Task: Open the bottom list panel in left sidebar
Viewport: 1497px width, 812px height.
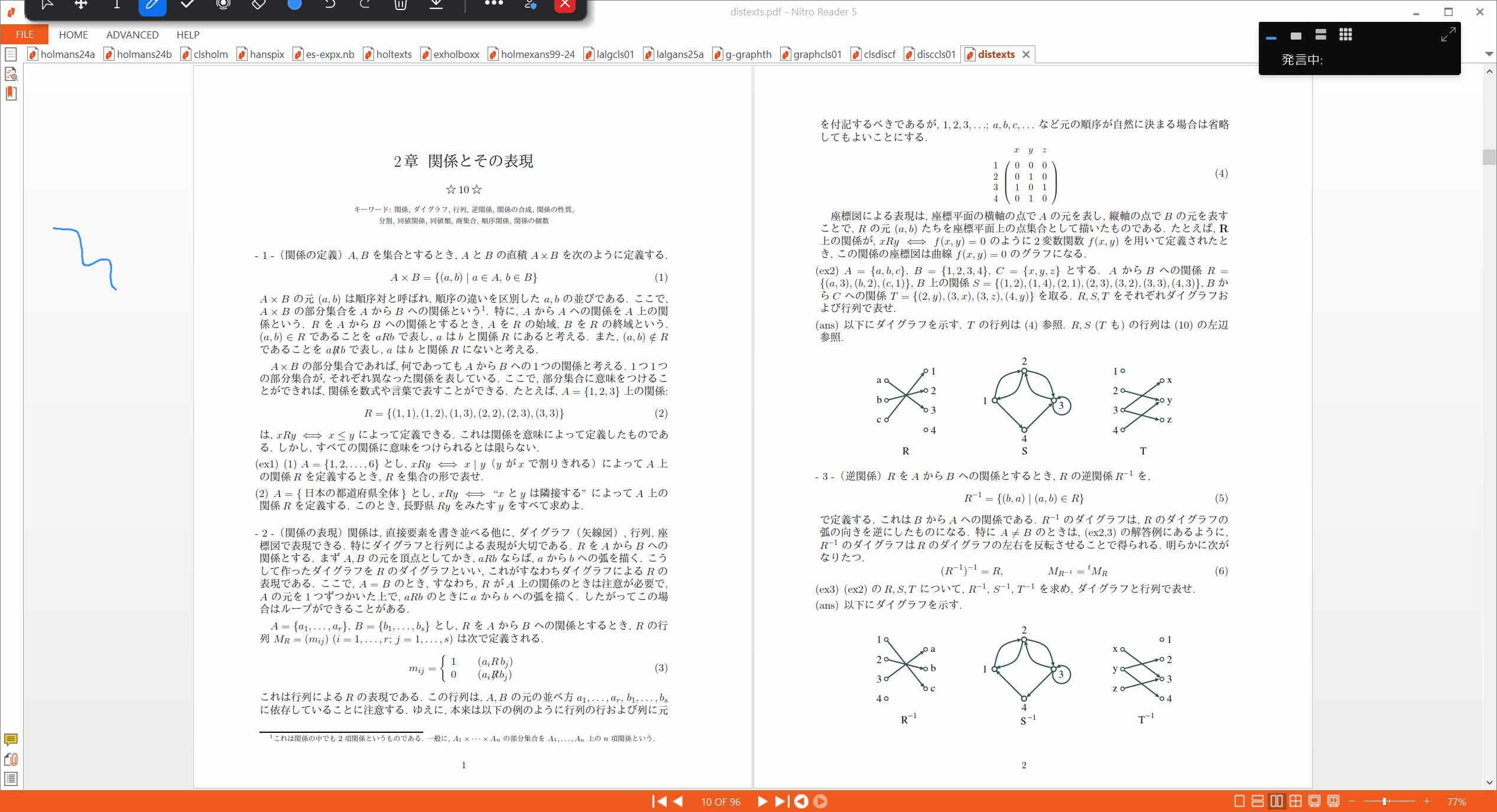Action: [11, 779]
